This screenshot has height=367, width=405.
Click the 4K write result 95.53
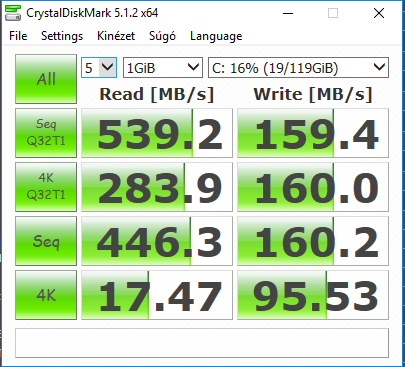pyautogui.click(x=313, y=295)
